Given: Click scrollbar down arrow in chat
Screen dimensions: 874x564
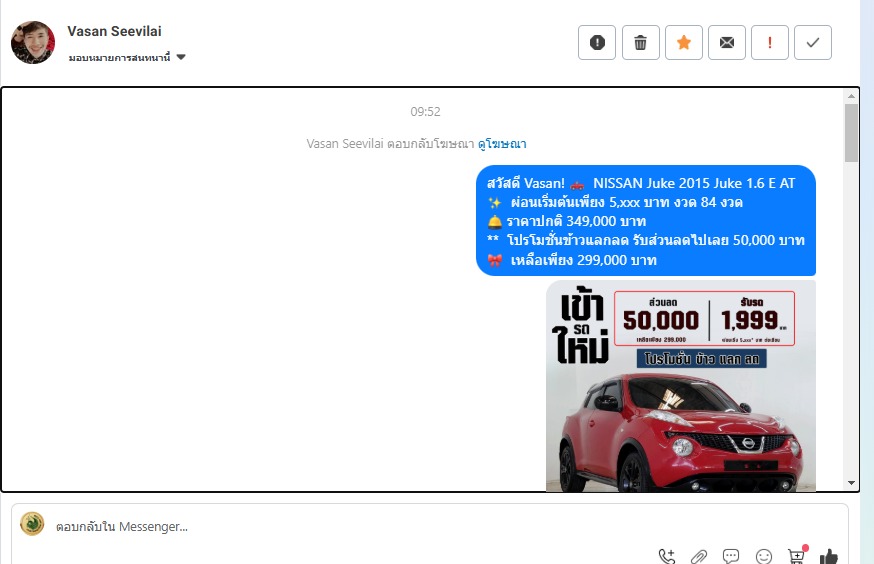Looking at the screenshot, I should 851,483.
